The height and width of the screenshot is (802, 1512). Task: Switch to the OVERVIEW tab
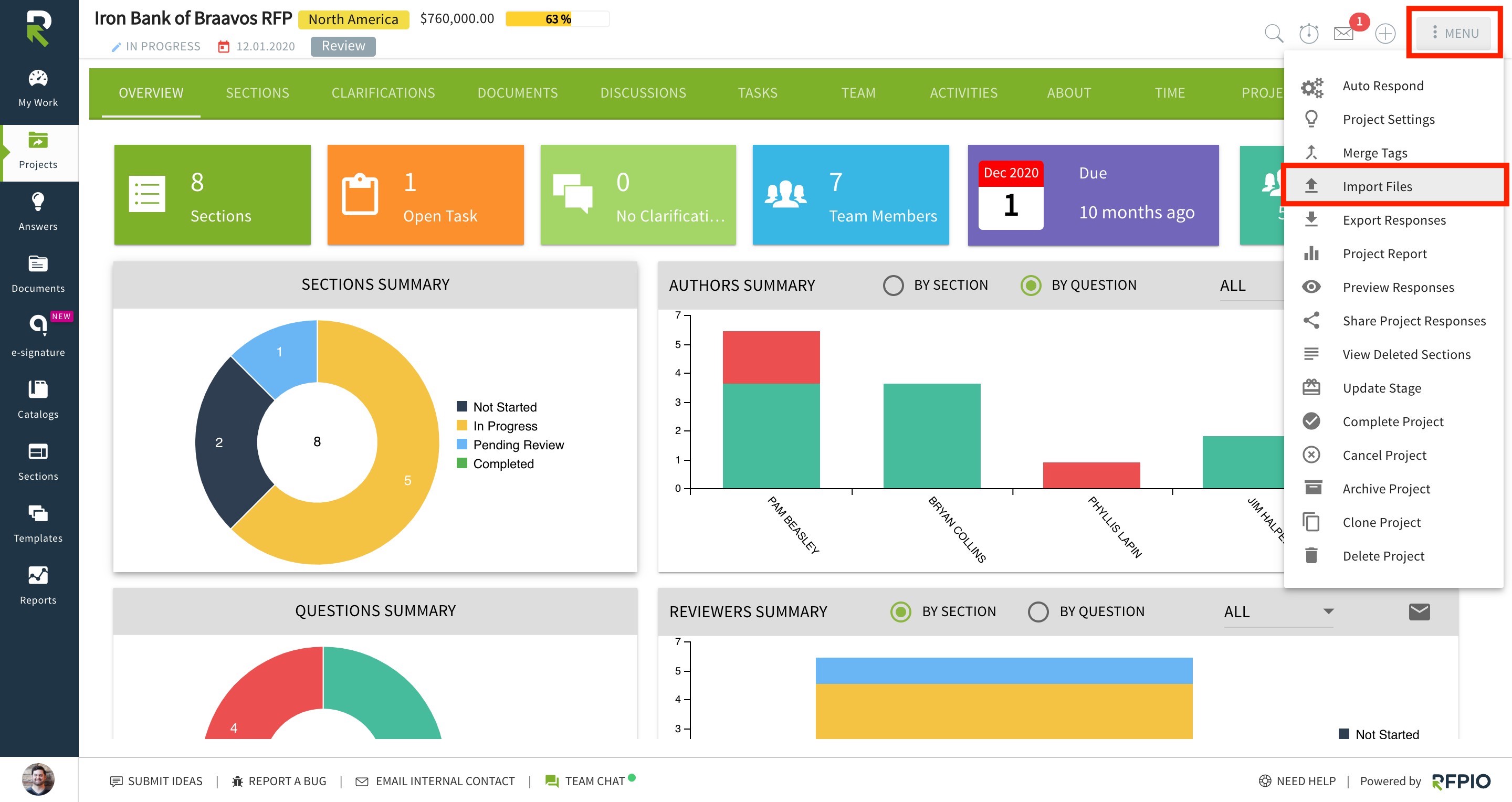click(151, 93)
